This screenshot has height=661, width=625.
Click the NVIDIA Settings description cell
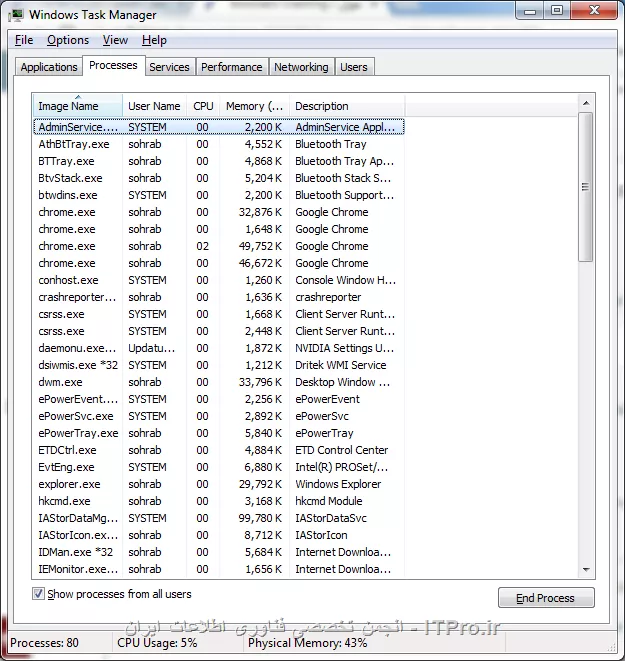pyautogui.click(x=344, y=348)
